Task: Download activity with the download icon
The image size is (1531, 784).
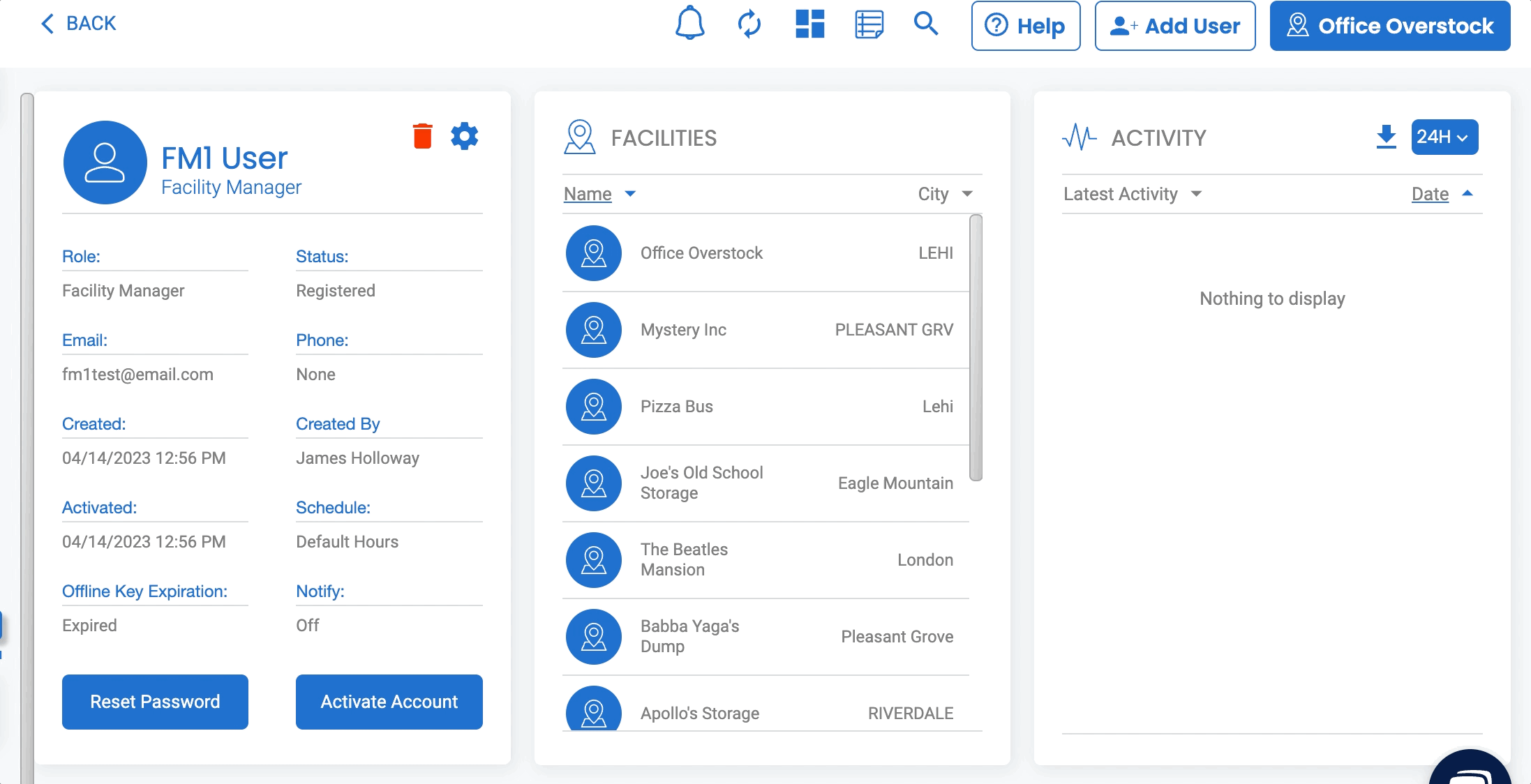Action: tap(1386, 137)
